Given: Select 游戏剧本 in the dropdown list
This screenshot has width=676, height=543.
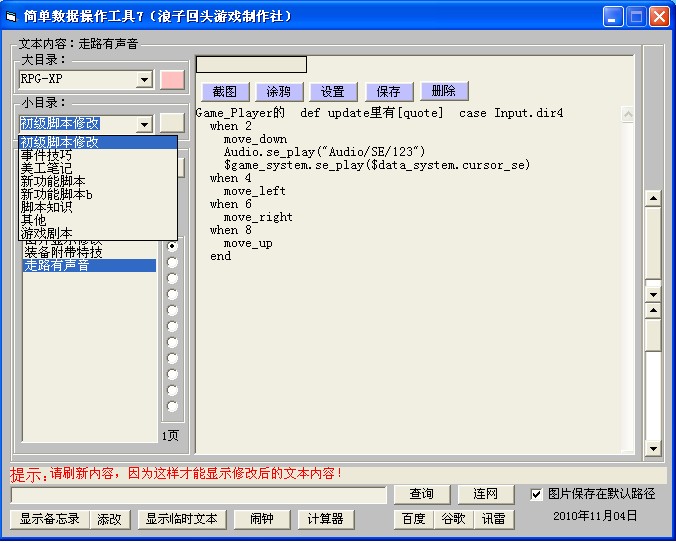Looking at the screenshot, I should tap(98, 233).
